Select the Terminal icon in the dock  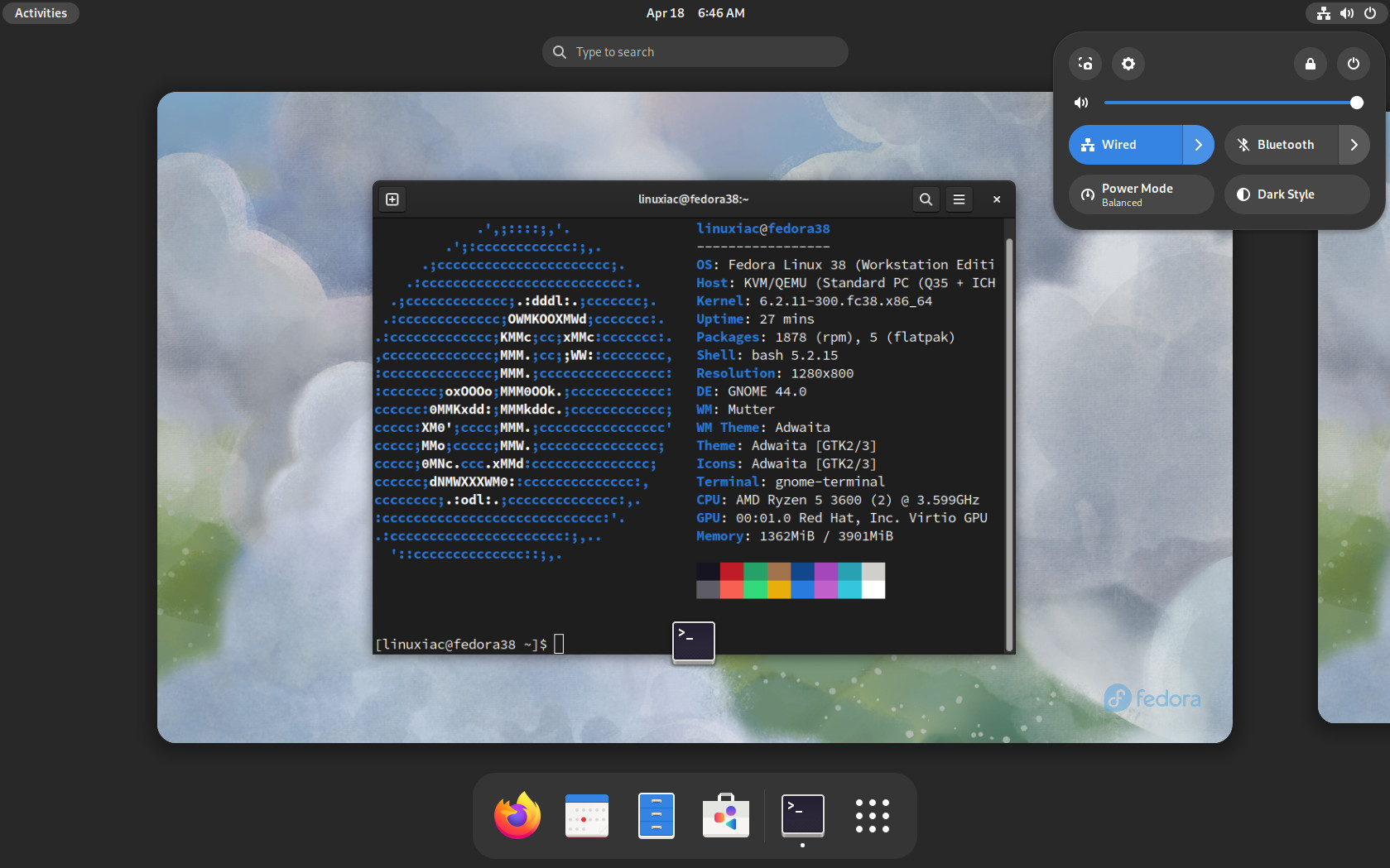803,815
